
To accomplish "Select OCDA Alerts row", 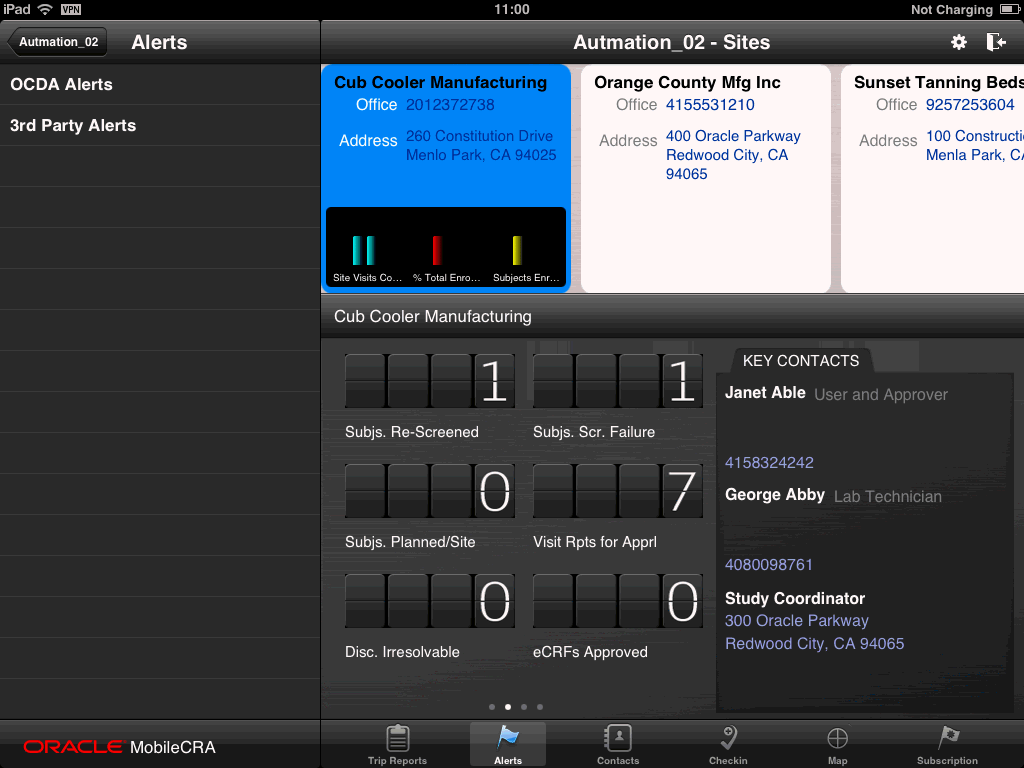I will click(160, 84).
